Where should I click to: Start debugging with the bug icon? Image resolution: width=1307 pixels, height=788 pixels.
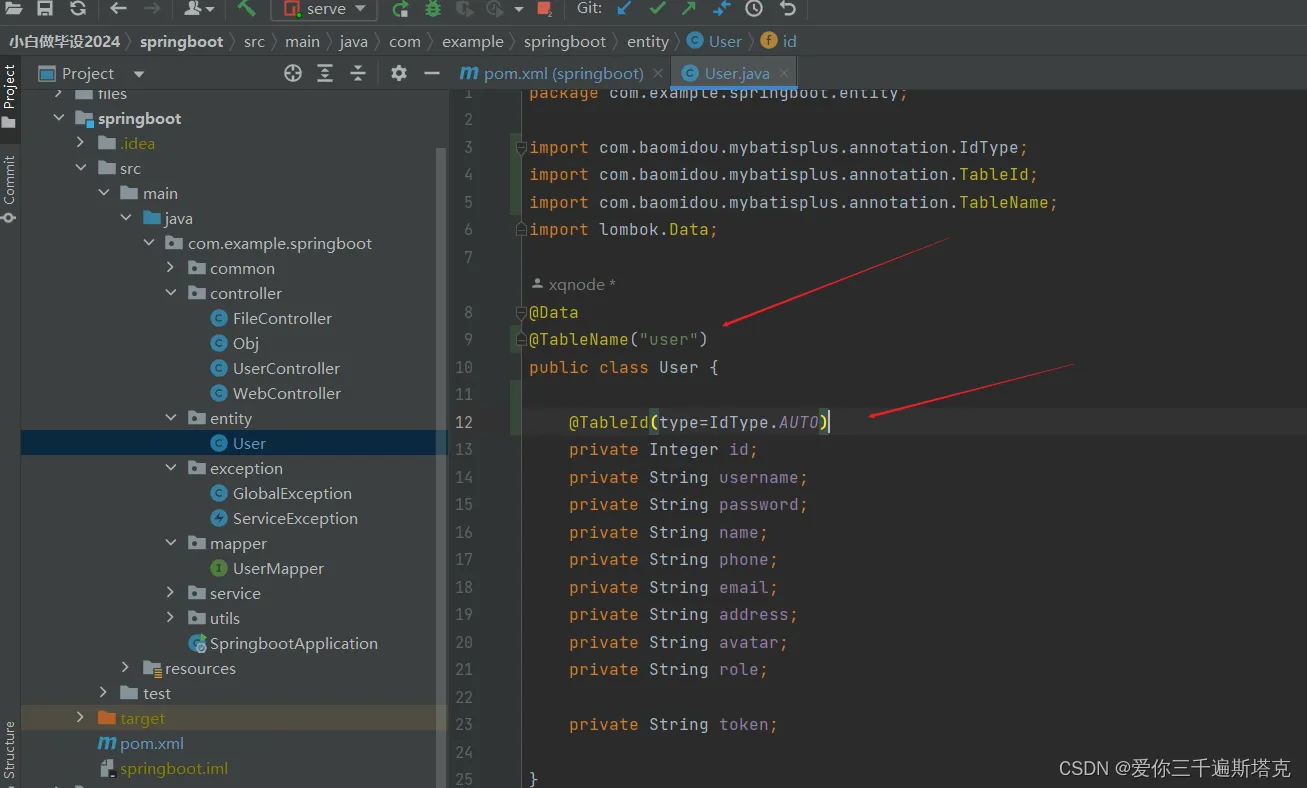(x=432, y=9)
